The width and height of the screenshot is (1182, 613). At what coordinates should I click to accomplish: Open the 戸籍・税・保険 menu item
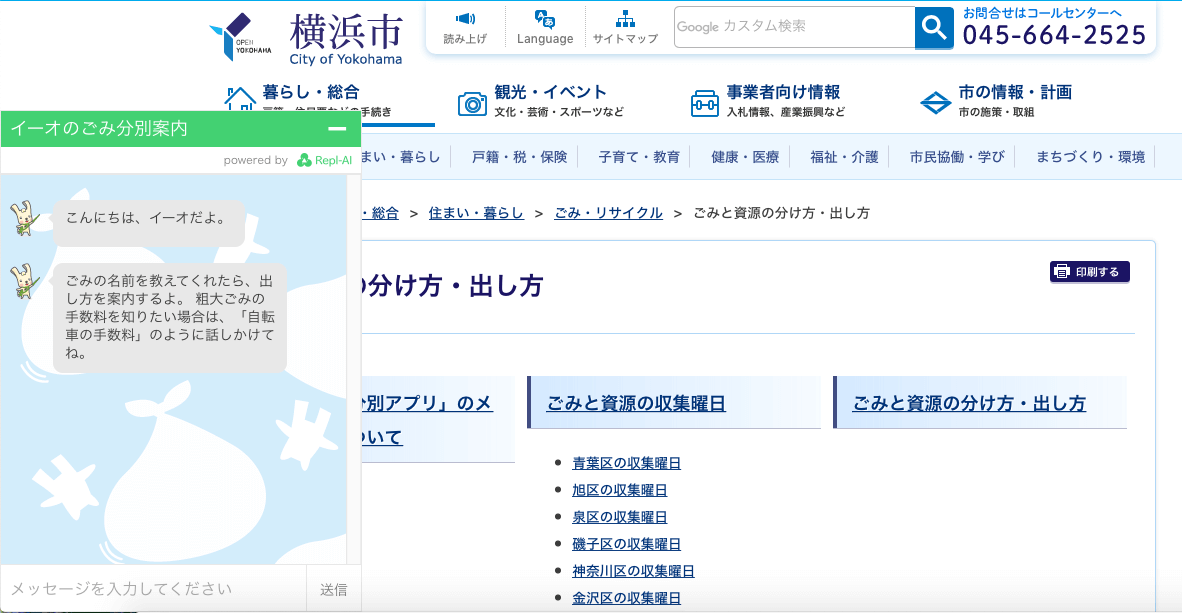click(519, 157)
